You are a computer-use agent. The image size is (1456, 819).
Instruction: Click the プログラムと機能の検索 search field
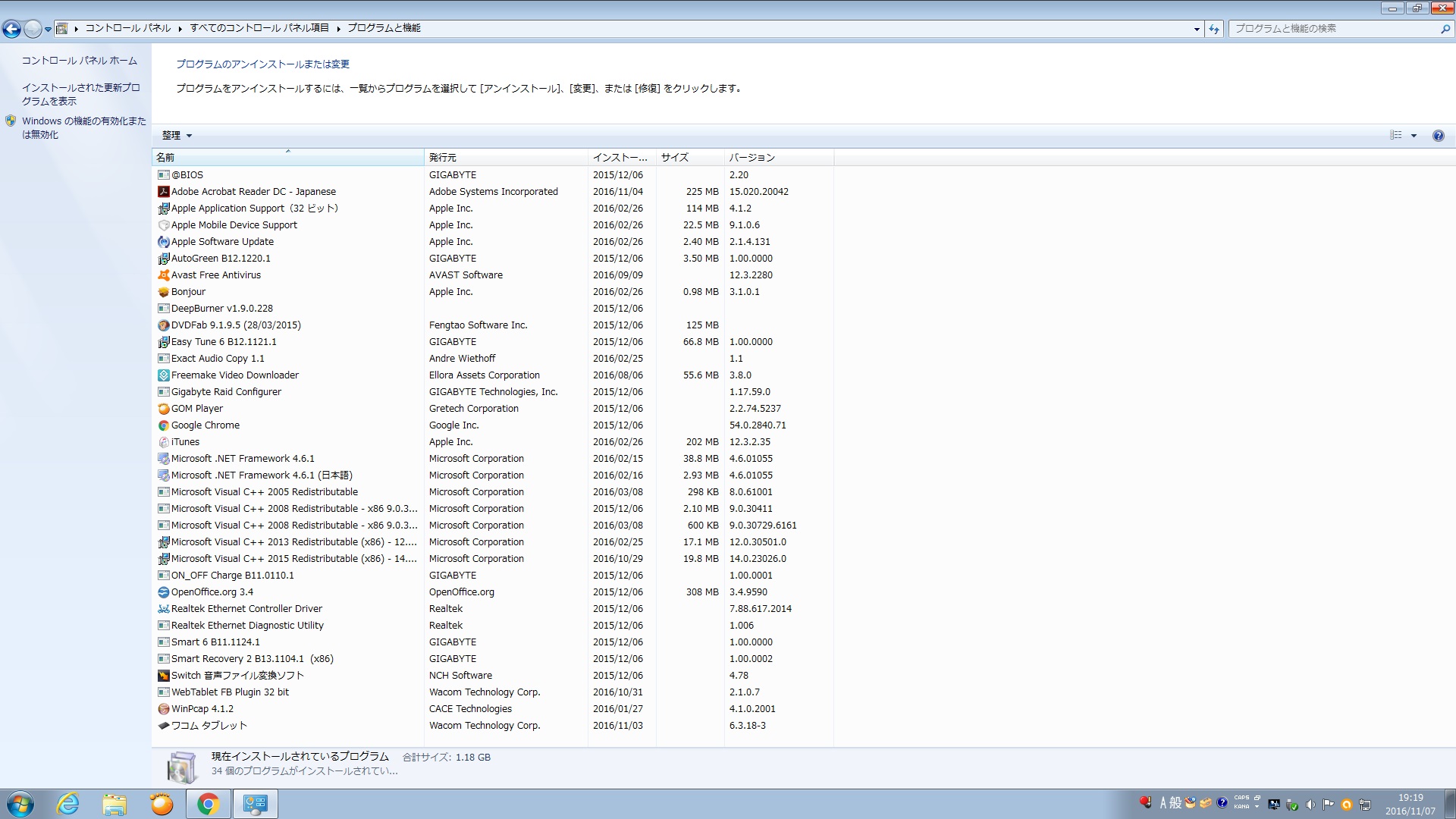click(x=1335, y=29)
